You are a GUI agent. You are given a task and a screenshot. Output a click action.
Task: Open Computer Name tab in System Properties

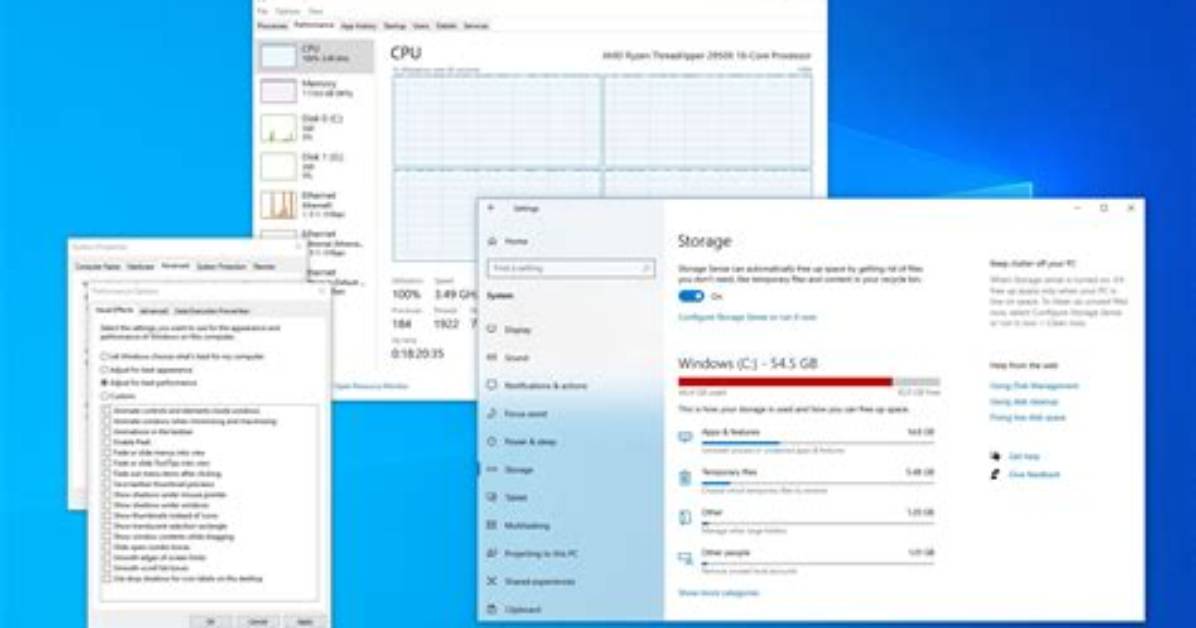[98, 266]
